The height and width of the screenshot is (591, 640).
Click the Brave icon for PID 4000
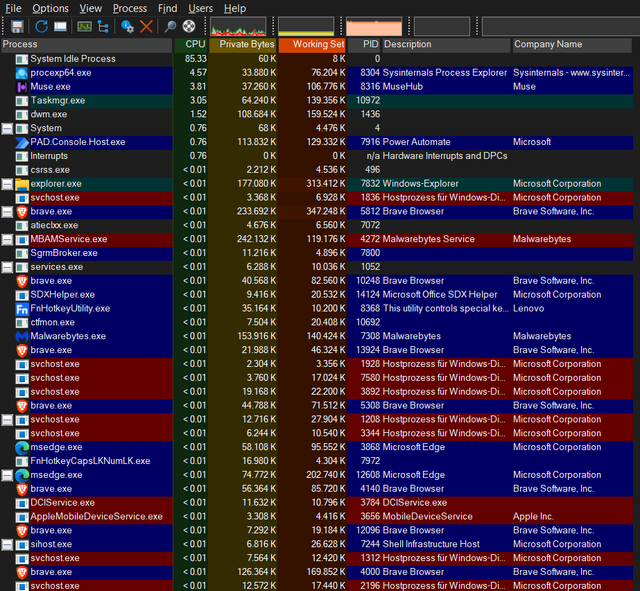pos(22,573)
